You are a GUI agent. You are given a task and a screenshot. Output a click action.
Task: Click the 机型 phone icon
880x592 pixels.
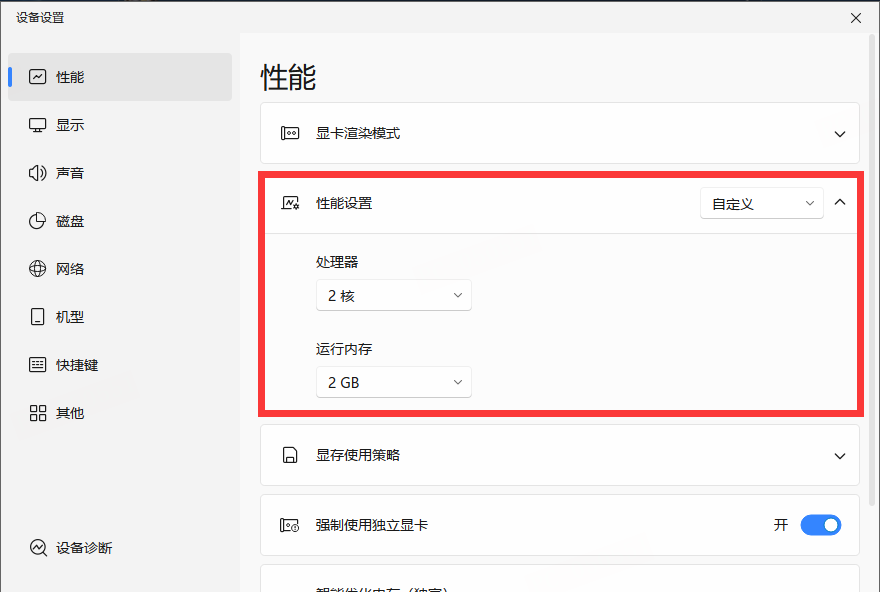38,317
